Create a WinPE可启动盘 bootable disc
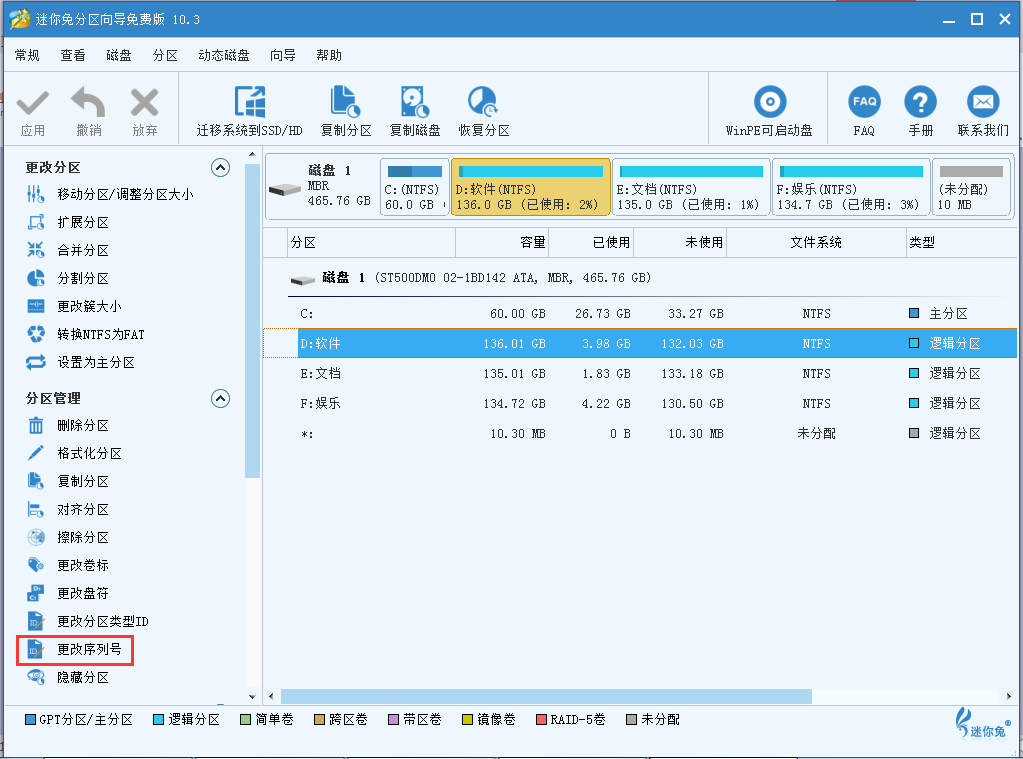Screen dimensions: 1023x759 (769, 112)
